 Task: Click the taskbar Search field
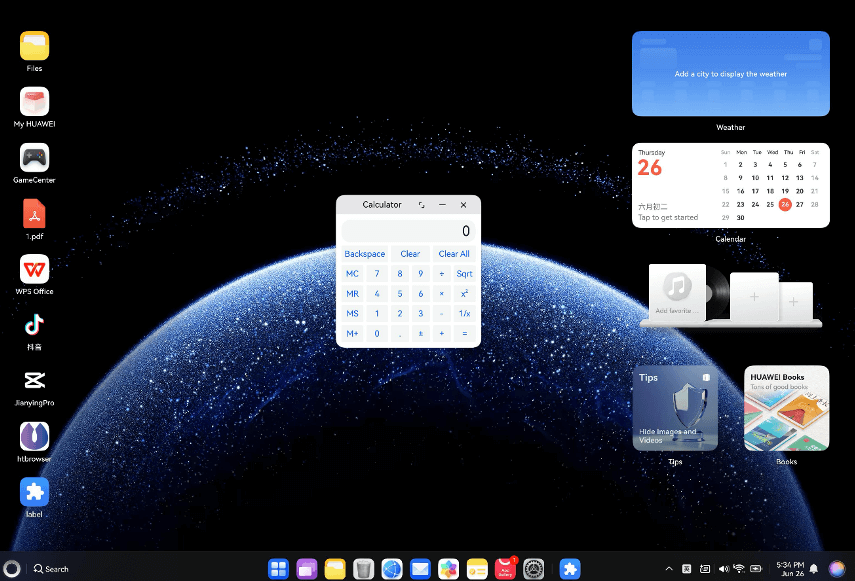pyautogui.click(x=52, y=568)
